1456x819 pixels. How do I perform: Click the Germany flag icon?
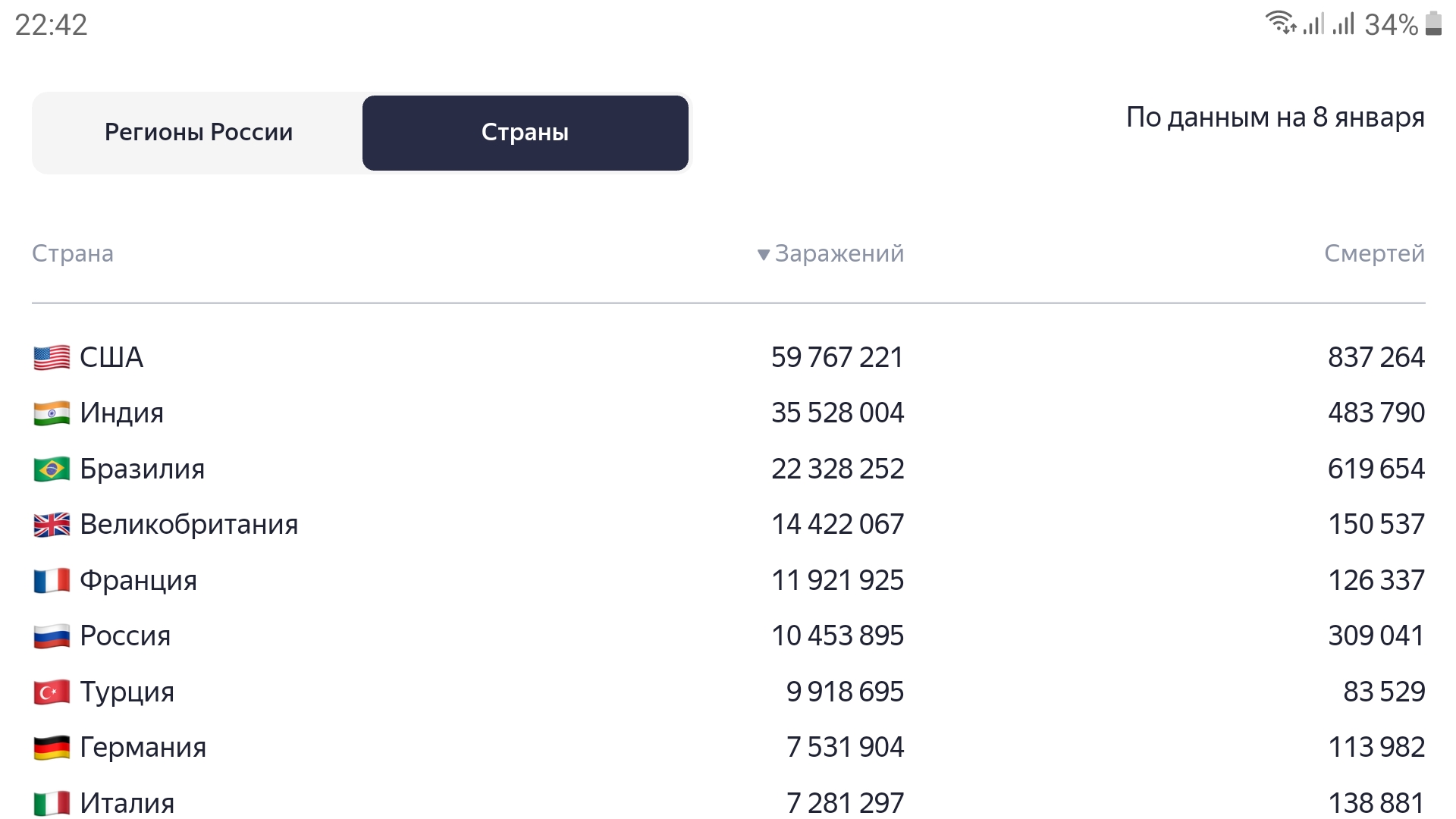click(x=52, y=748)
